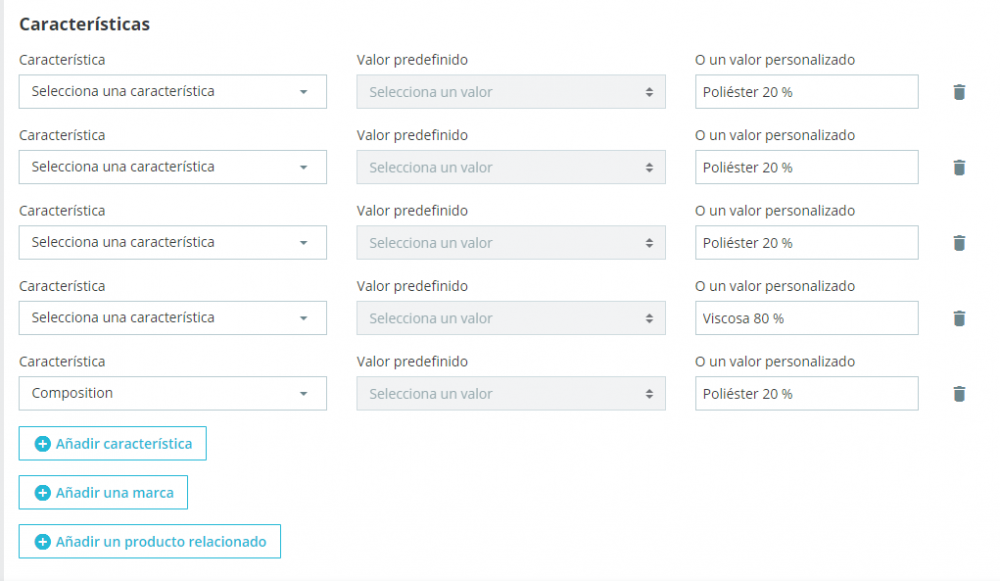Viewport: 1000px width, 581px height.
Task: Open first Selecciona un valor dropdown
Action: click(510, 92)
